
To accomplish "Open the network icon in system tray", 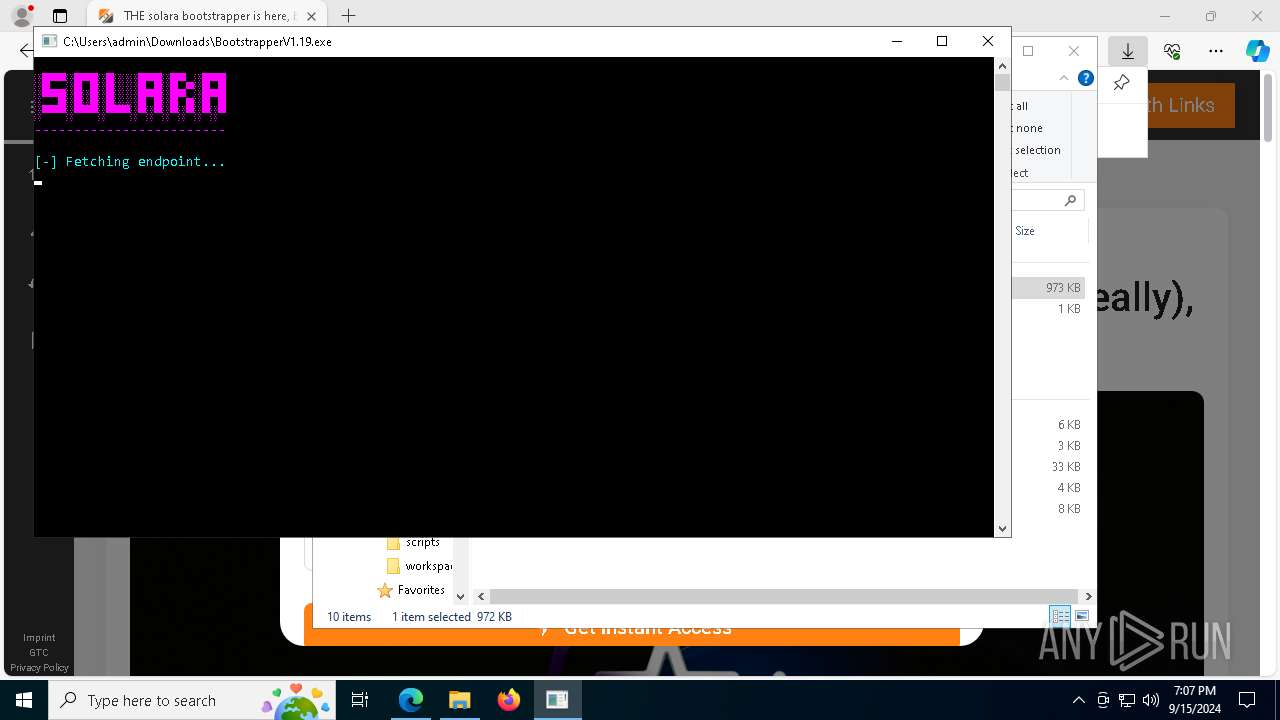I will tap(1127, 700).
